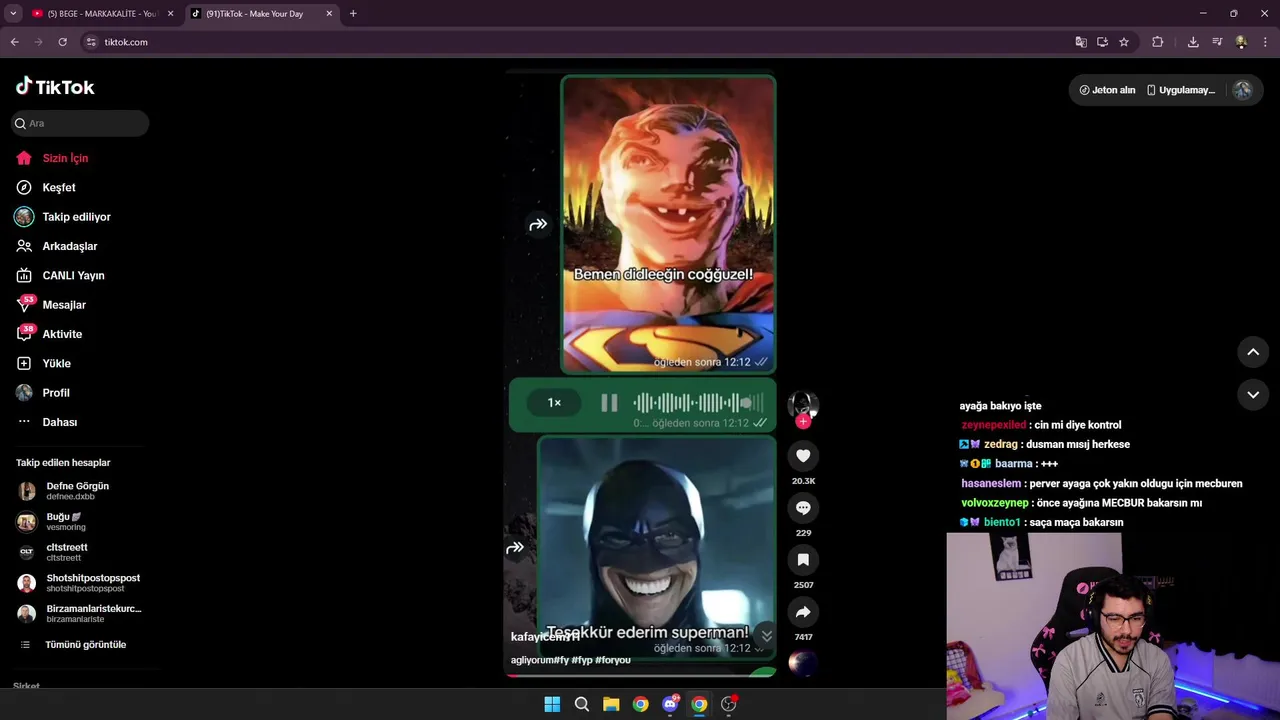Bookmark this page with star icon
Image resolution: width=1280 pixels, height=720 pixels.
click(x=1124, y=42)
